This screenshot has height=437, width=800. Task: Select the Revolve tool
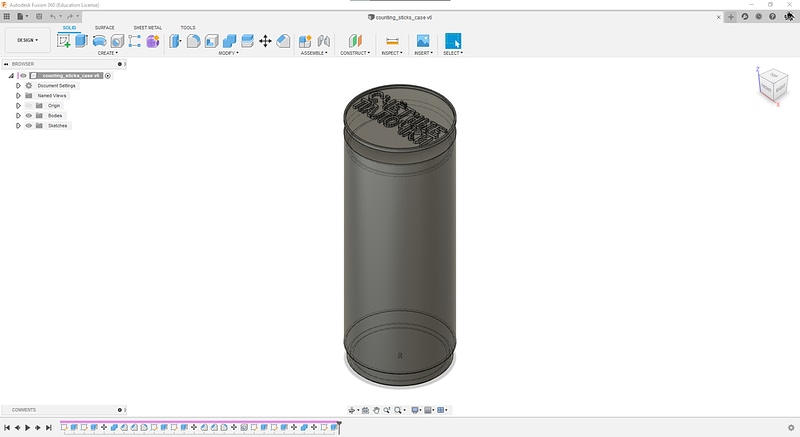99,41
